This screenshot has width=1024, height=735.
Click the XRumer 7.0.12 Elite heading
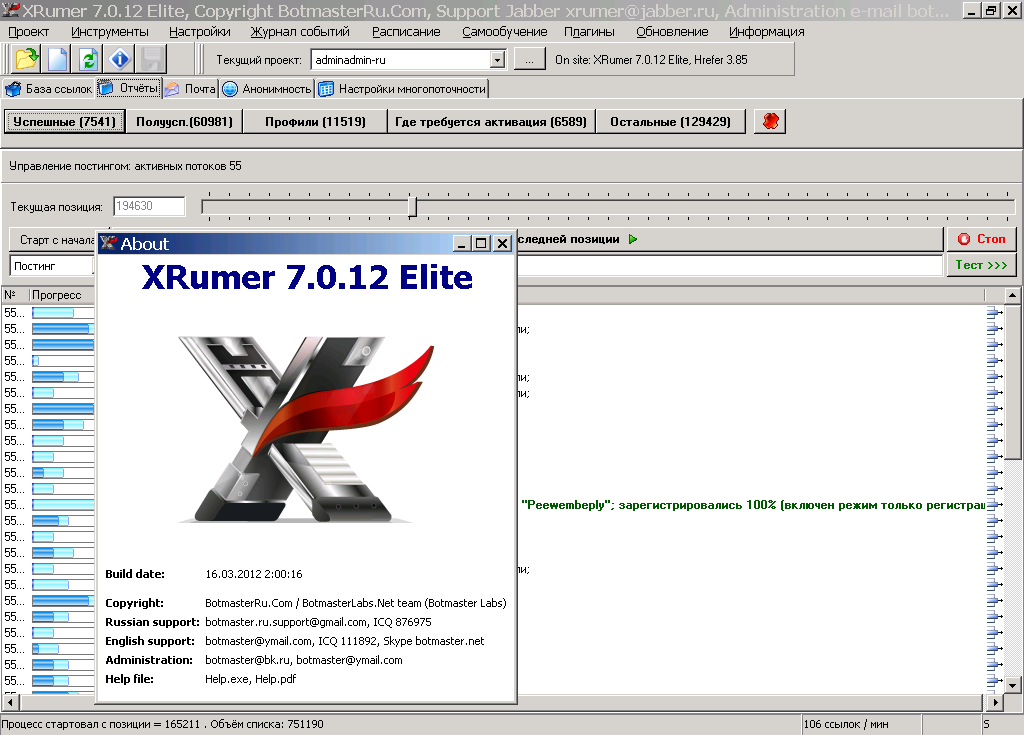[x=307, y=277]
